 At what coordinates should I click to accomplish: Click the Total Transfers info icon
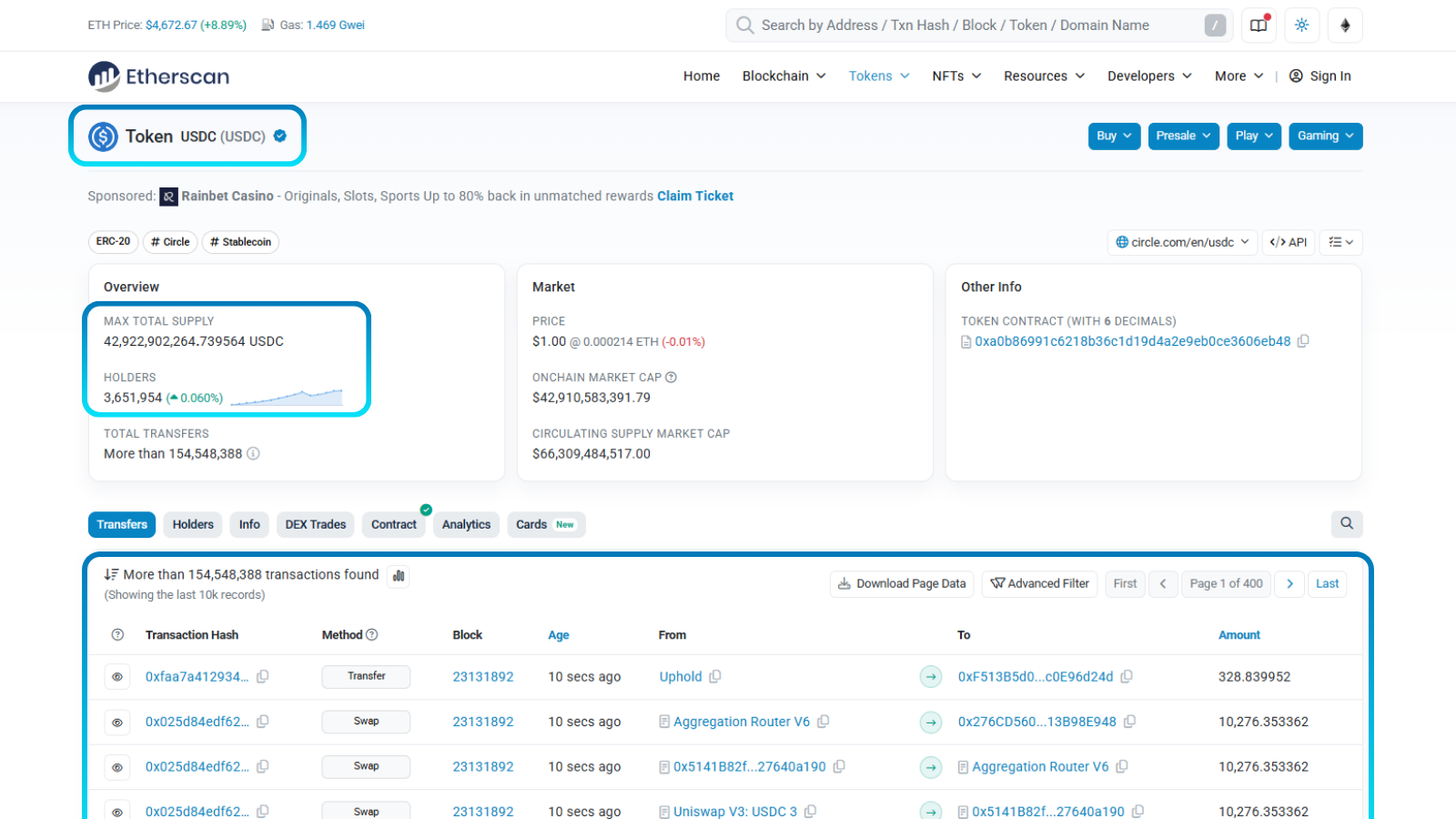[x=254, y=453]
